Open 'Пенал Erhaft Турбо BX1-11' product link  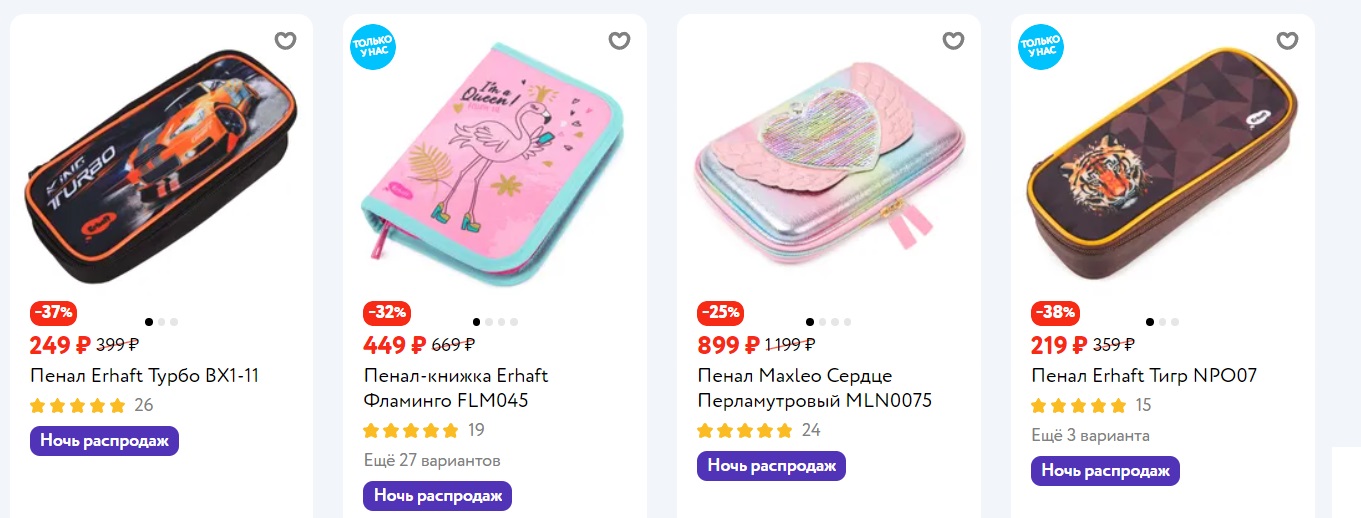145,376
